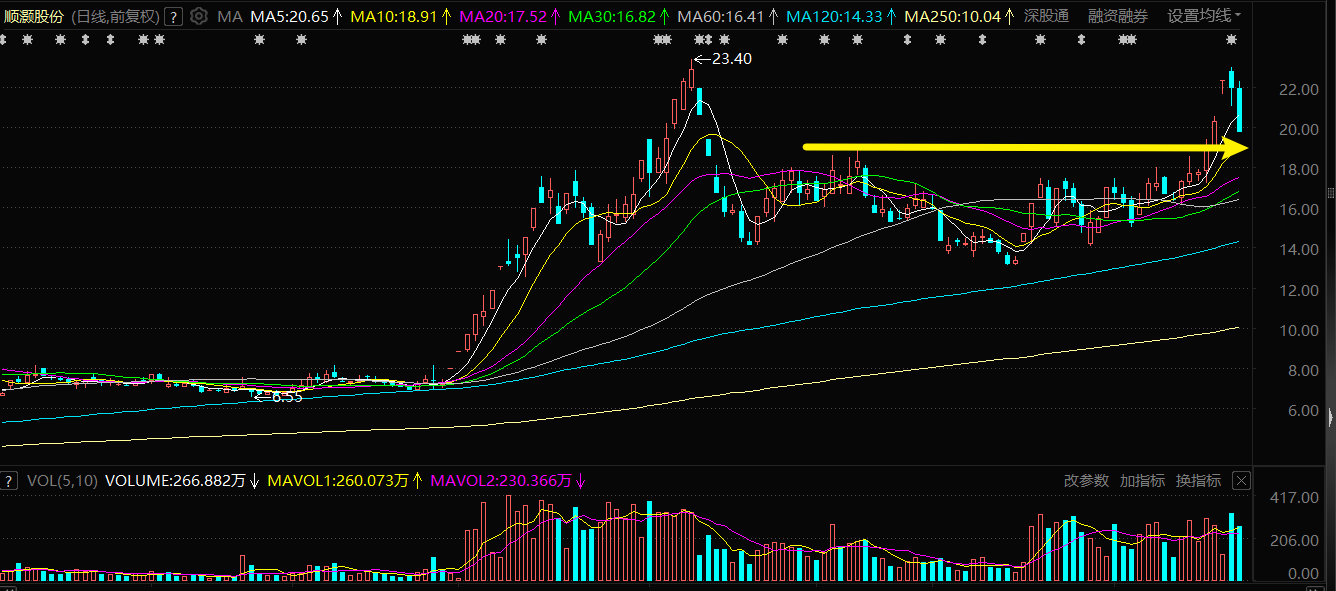Click the yellow horizontal arrow drawn on the chart
1336x591 pixels.
pyautogui.click(x=1026, y=148)
